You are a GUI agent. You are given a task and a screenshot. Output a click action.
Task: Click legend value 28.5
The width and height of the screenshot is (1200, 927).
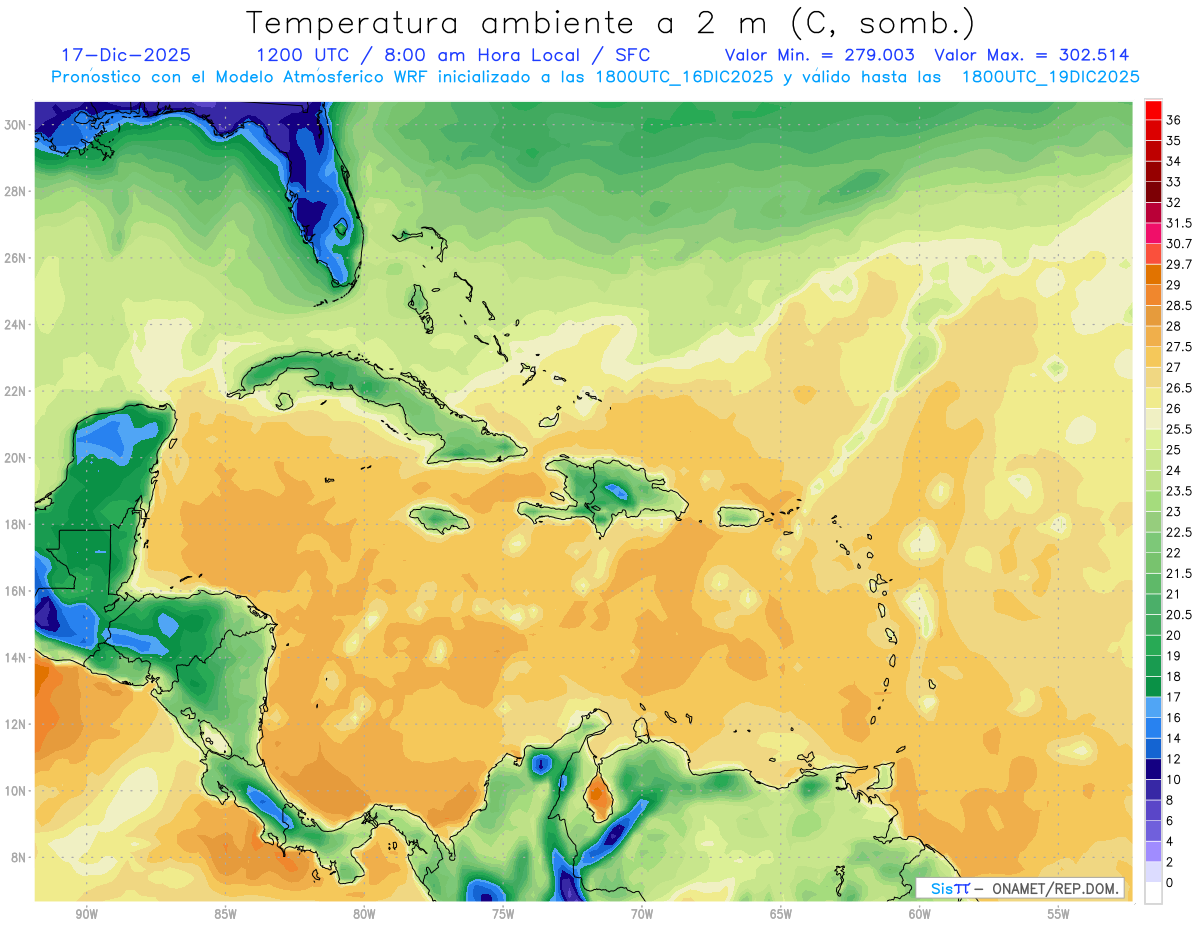click(1179, 305)
